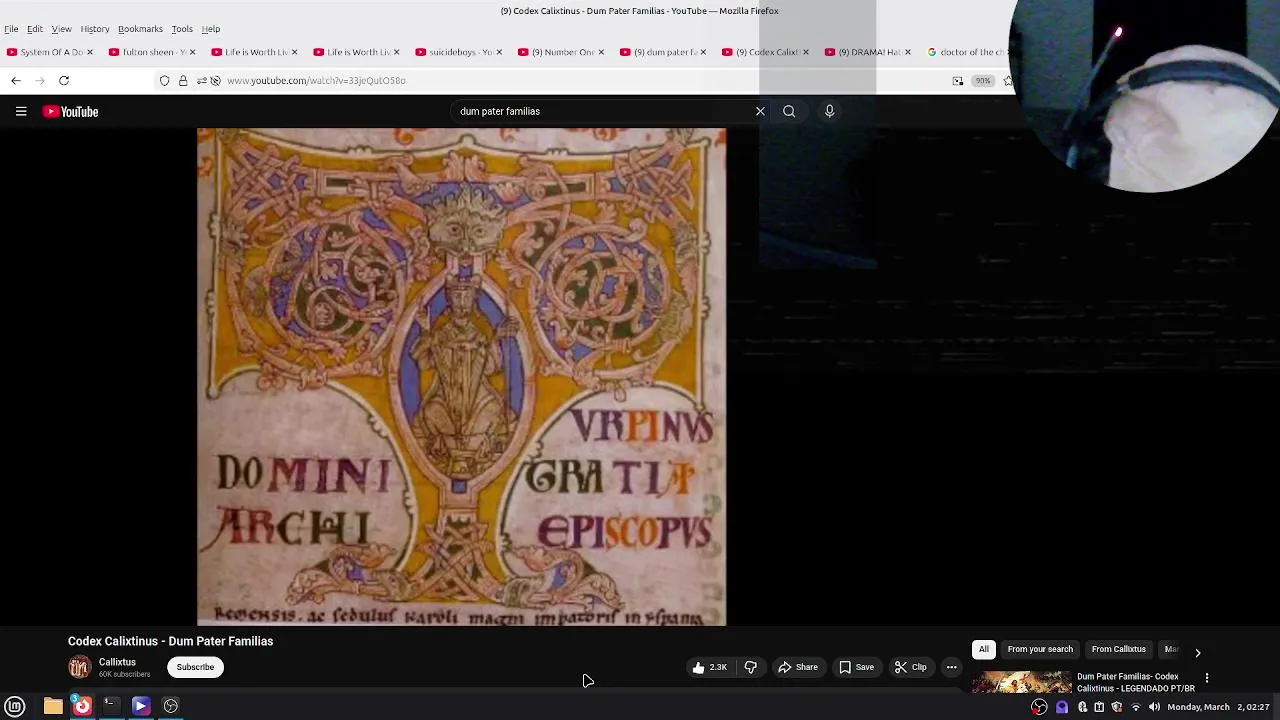Open the Linux Mint start menu
The image size is (1280, 720).
pyautogui.click(x=15, y=706)
